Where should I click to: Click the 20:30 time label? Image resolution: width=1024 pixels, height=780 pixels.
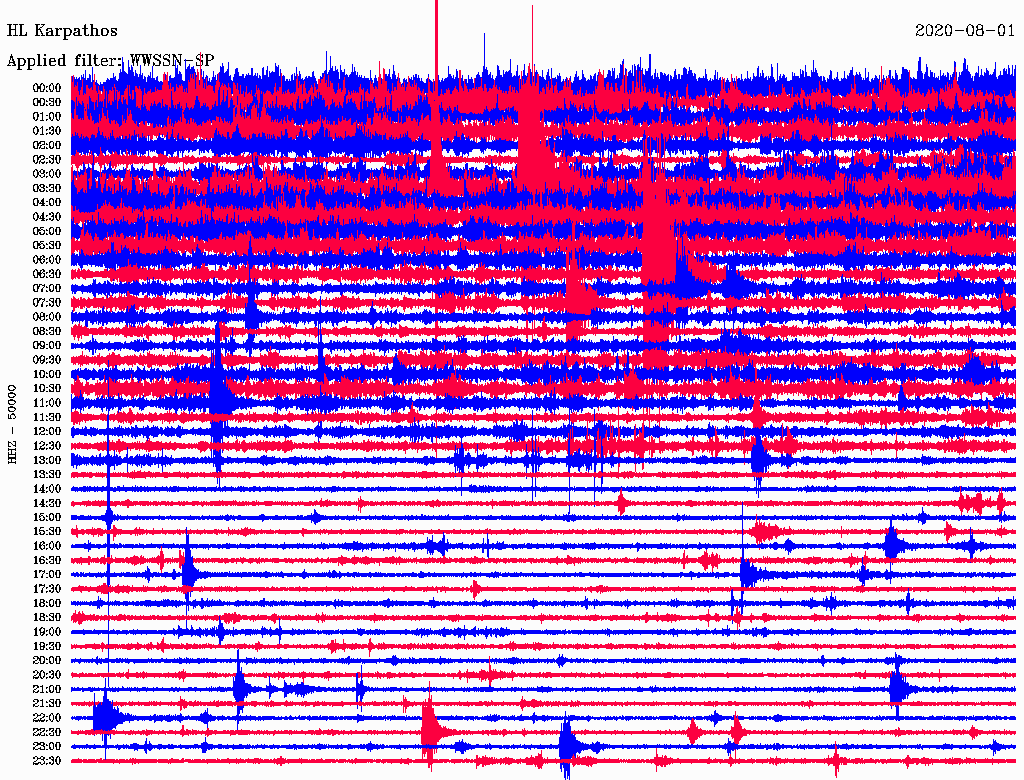(47, 675)
